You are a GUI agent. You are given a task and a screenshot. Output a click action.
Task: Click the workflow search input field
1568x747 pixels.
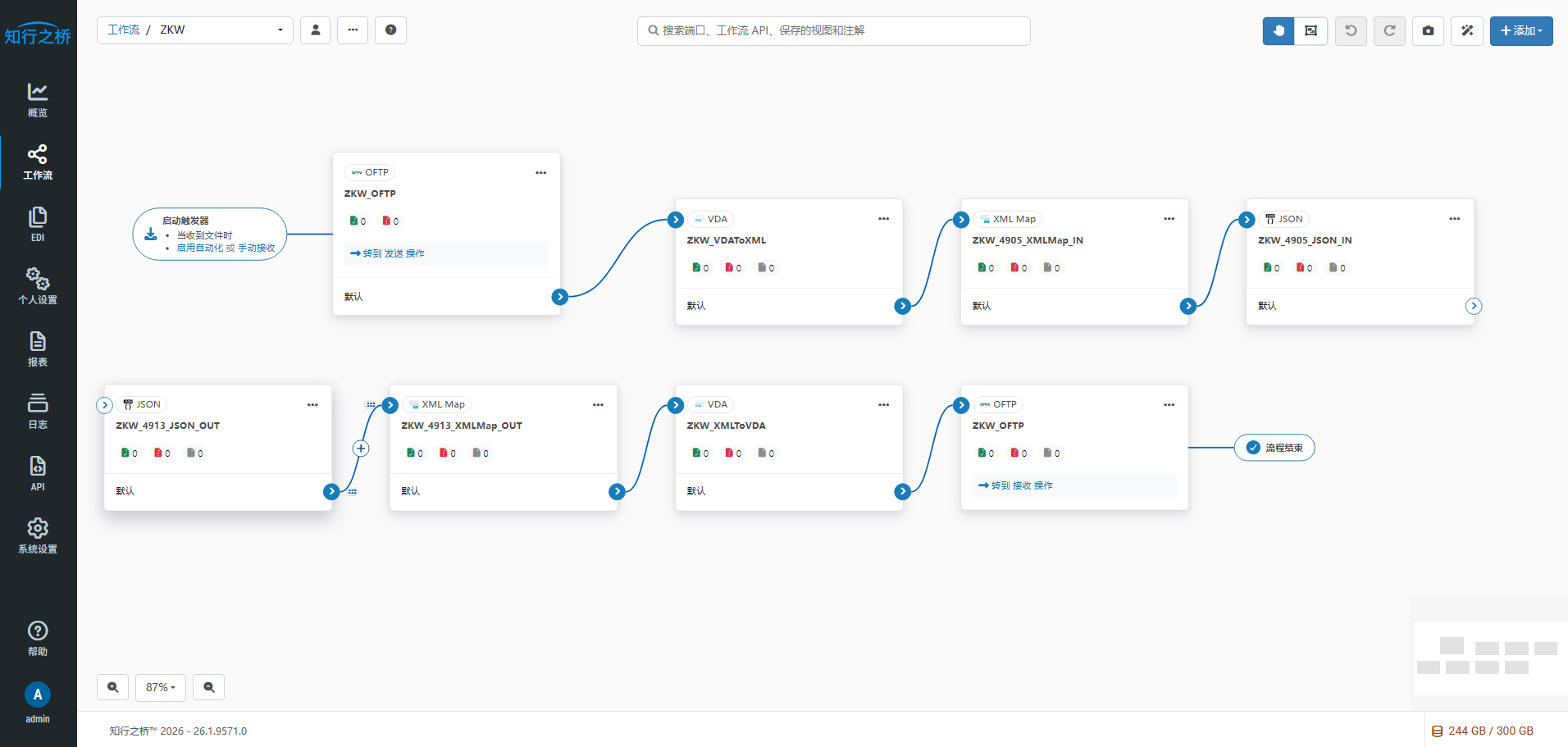[x=833, y=30]
